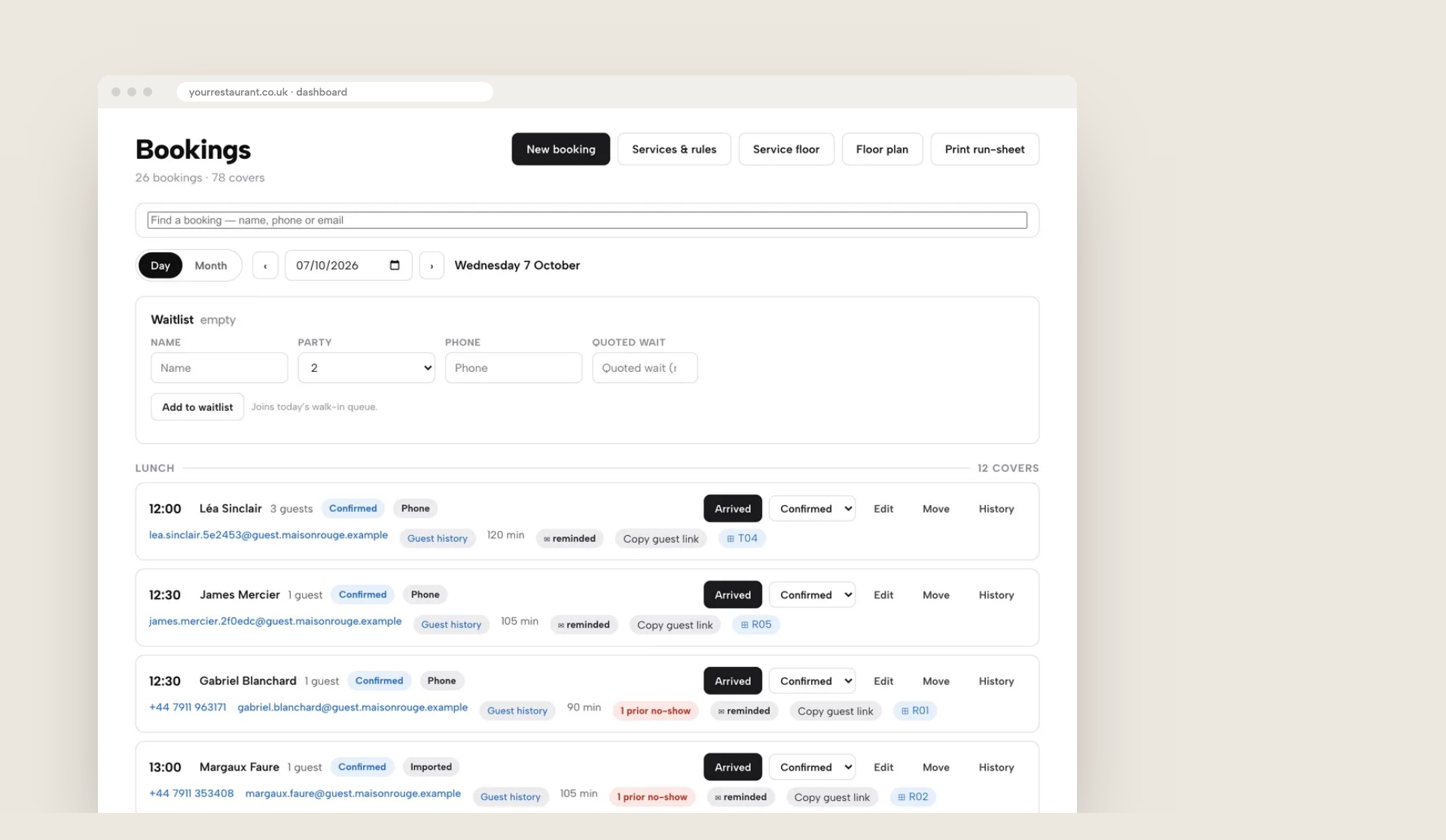Image resolution: width=1446 pixels, height=840 pixels.
Task: Open status dropdown for Margaux Faure
Action: click(812, 767)
